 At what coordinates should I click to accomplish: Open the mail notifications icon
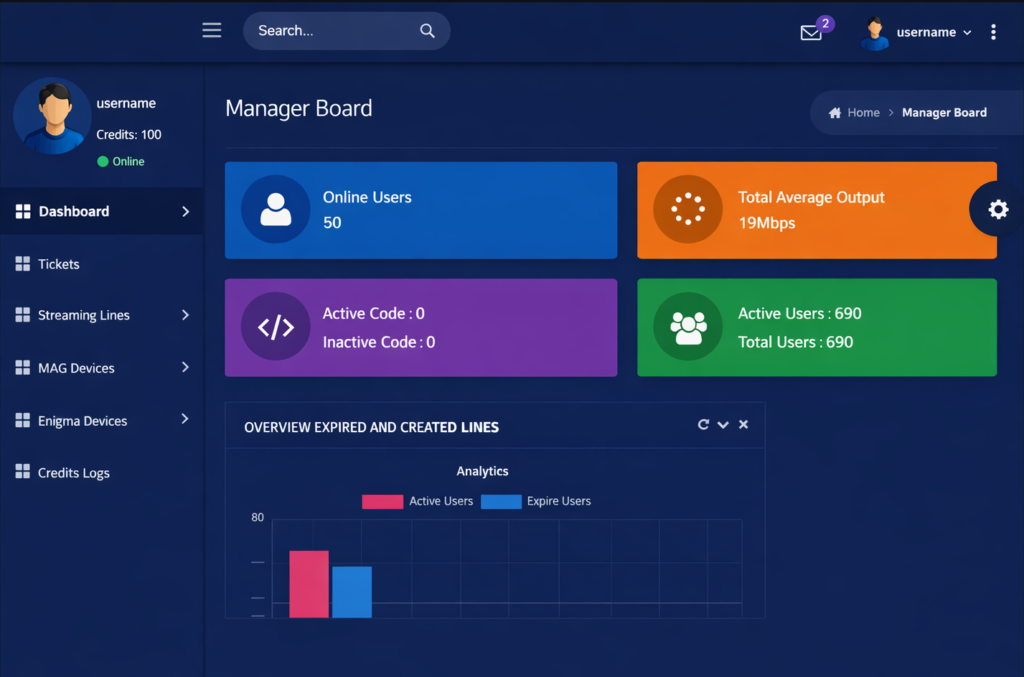tap(811, 33)
